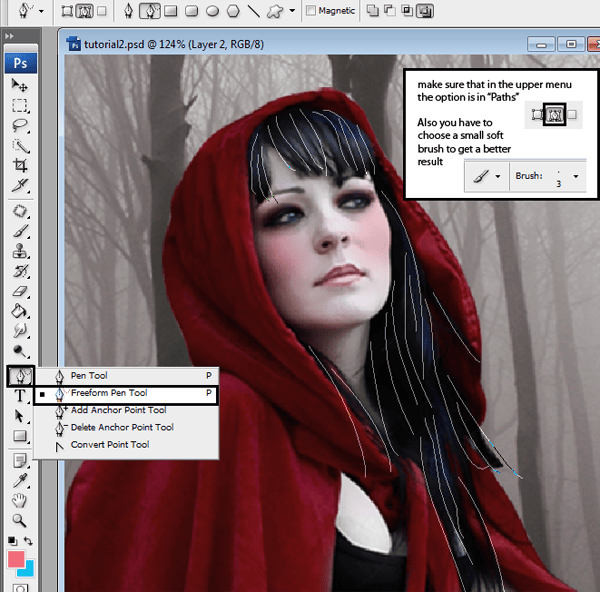Select the Zoom magnifier tool
The height and width of the screenshot is (592, 600).
(19, 520)
